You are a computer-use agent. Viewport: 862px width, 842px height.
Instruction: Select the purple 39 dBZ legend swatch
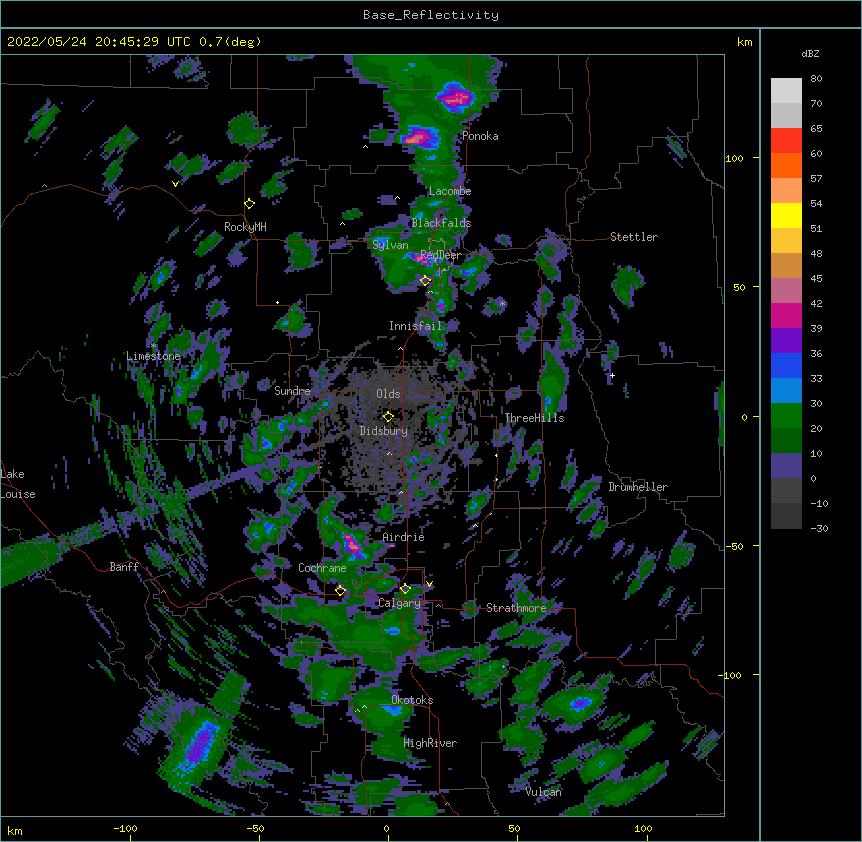pos(786,341)
